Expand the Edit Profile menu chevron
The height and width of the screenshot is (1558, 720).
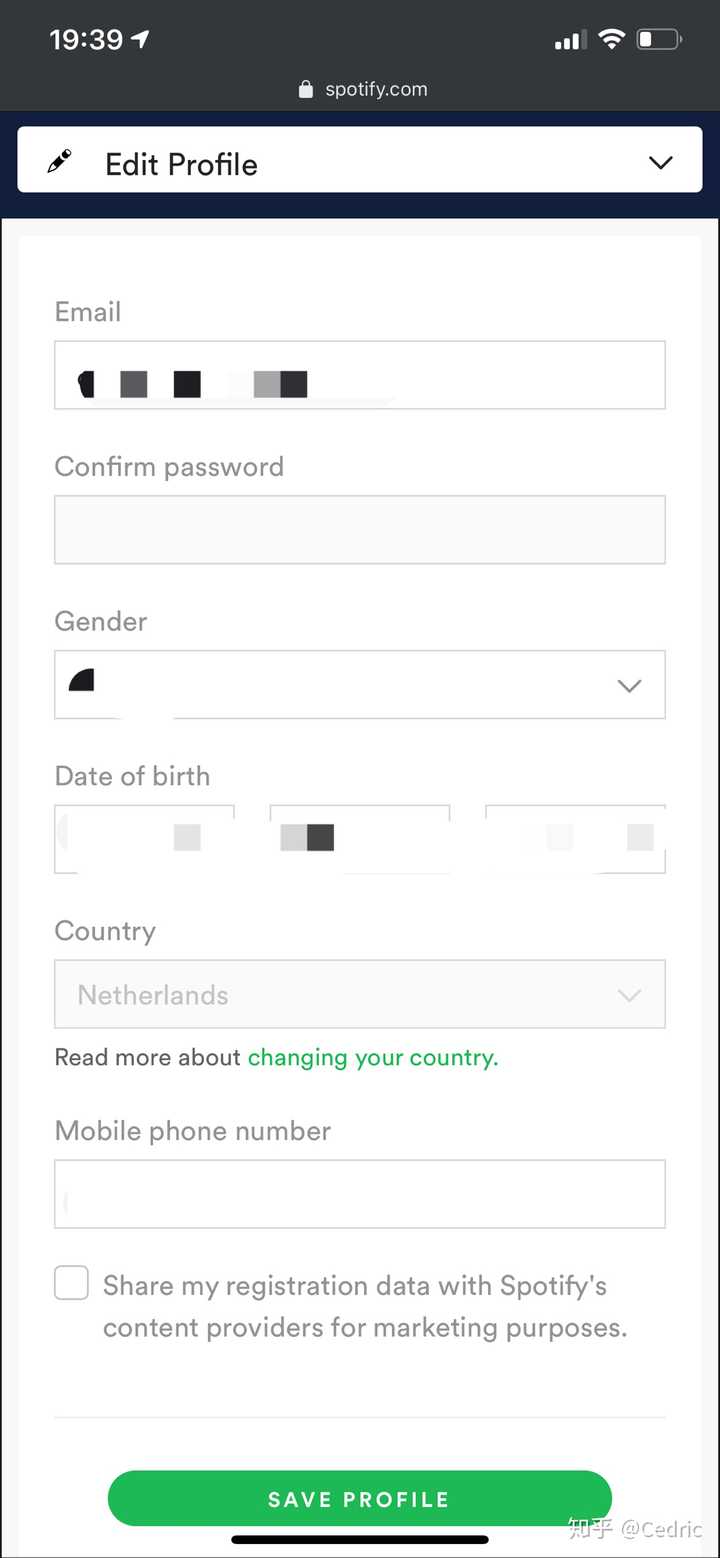pyautogui.click(x=661, y=162)
